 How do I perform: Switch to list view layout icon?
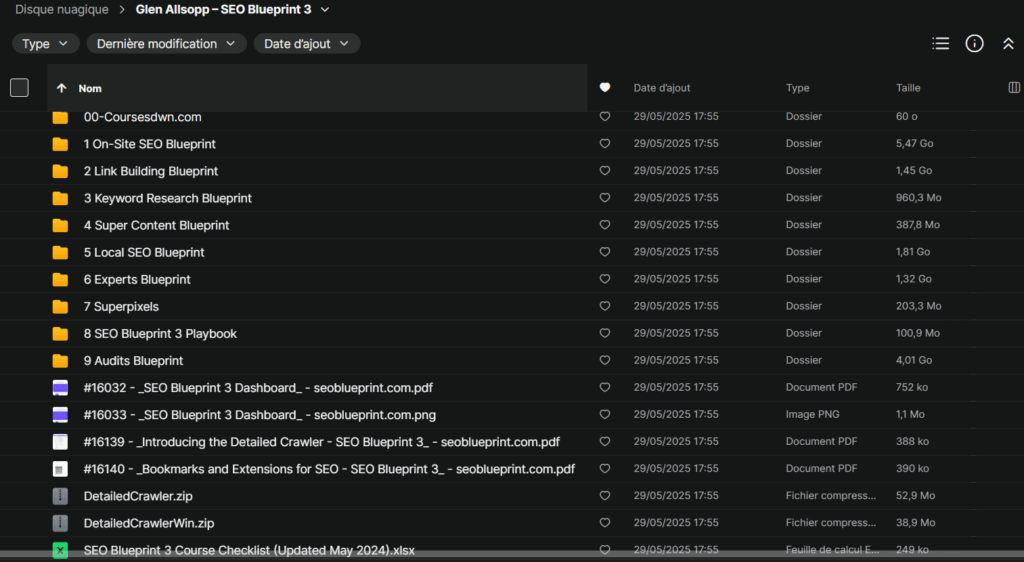point(940,44)
